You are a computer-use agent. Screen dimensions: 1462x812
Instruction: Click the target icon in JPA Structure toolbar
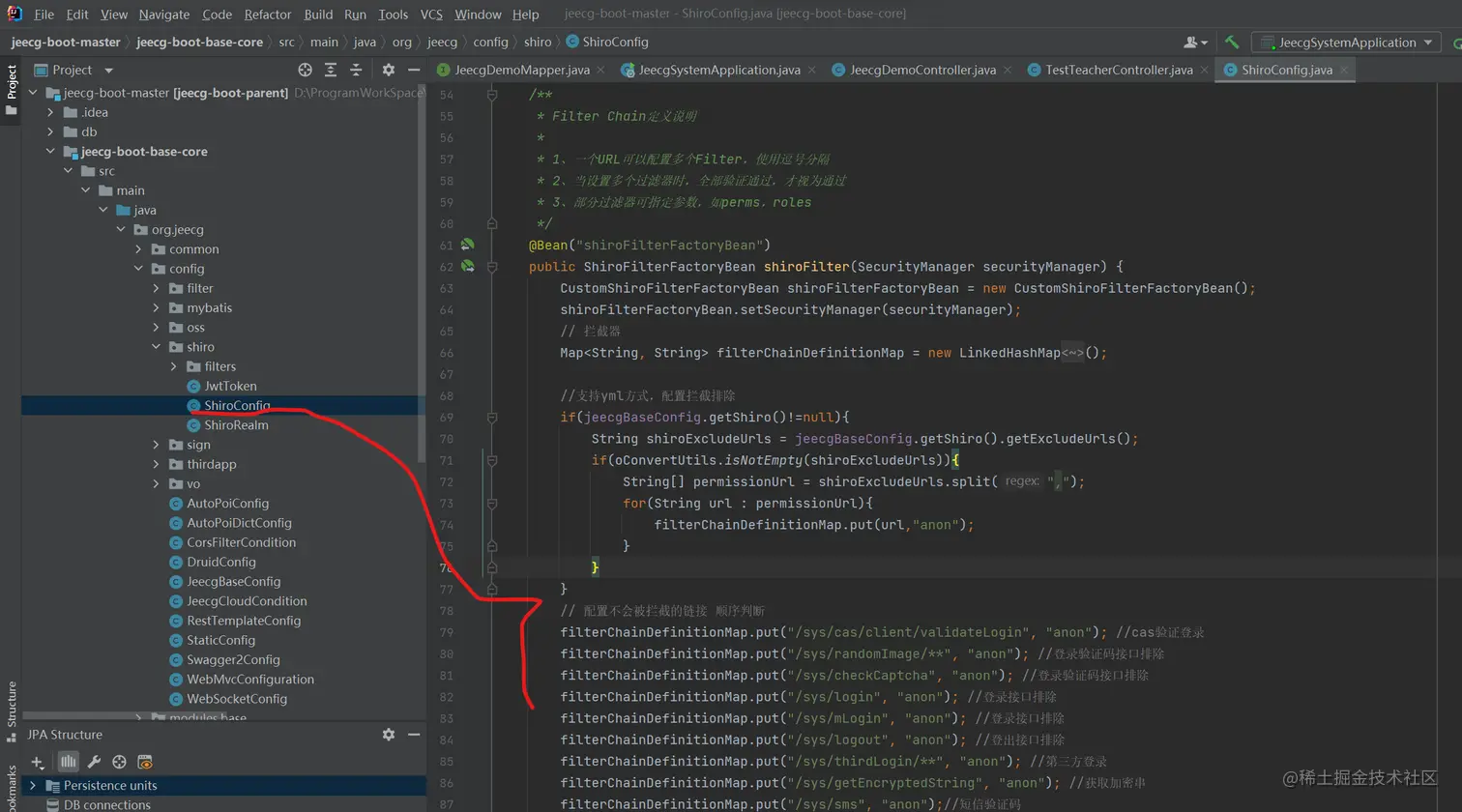click(119, 763)
